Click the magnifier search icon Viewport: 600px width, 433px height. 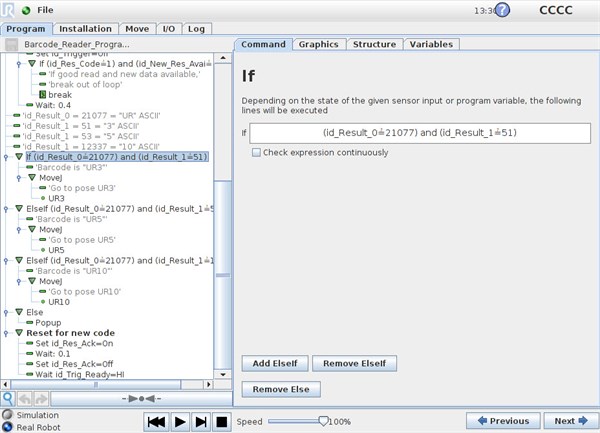pos(8,399)
